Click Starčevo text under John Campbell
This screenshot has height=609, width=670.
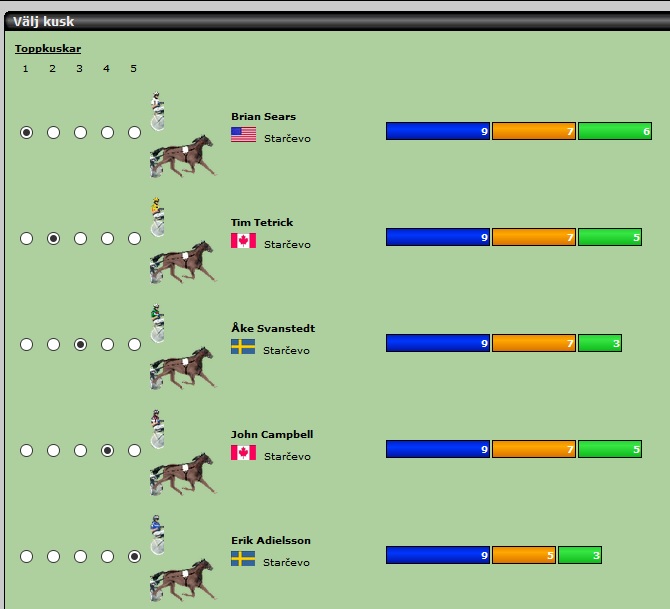point(287,456)
